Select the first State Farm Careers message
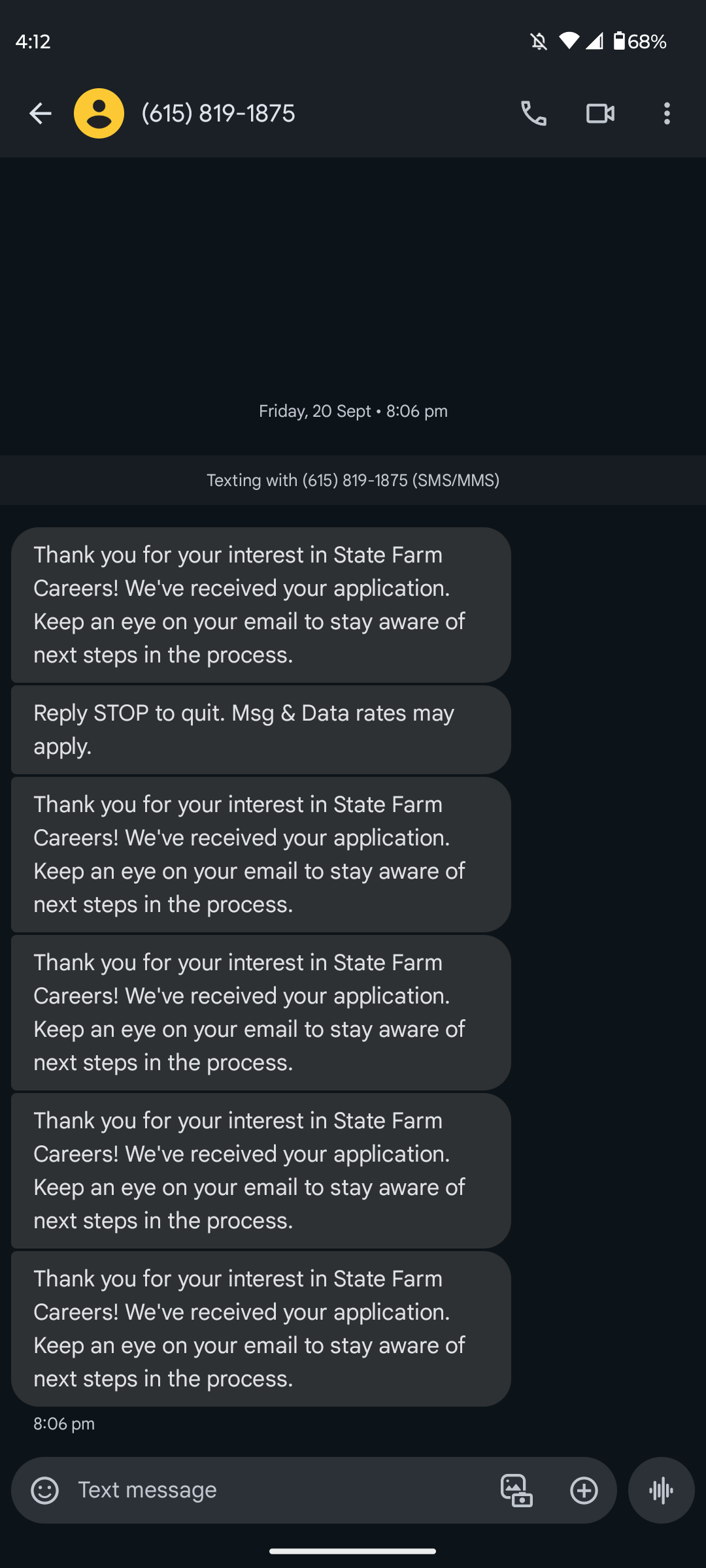 click(x=261, y=605)
